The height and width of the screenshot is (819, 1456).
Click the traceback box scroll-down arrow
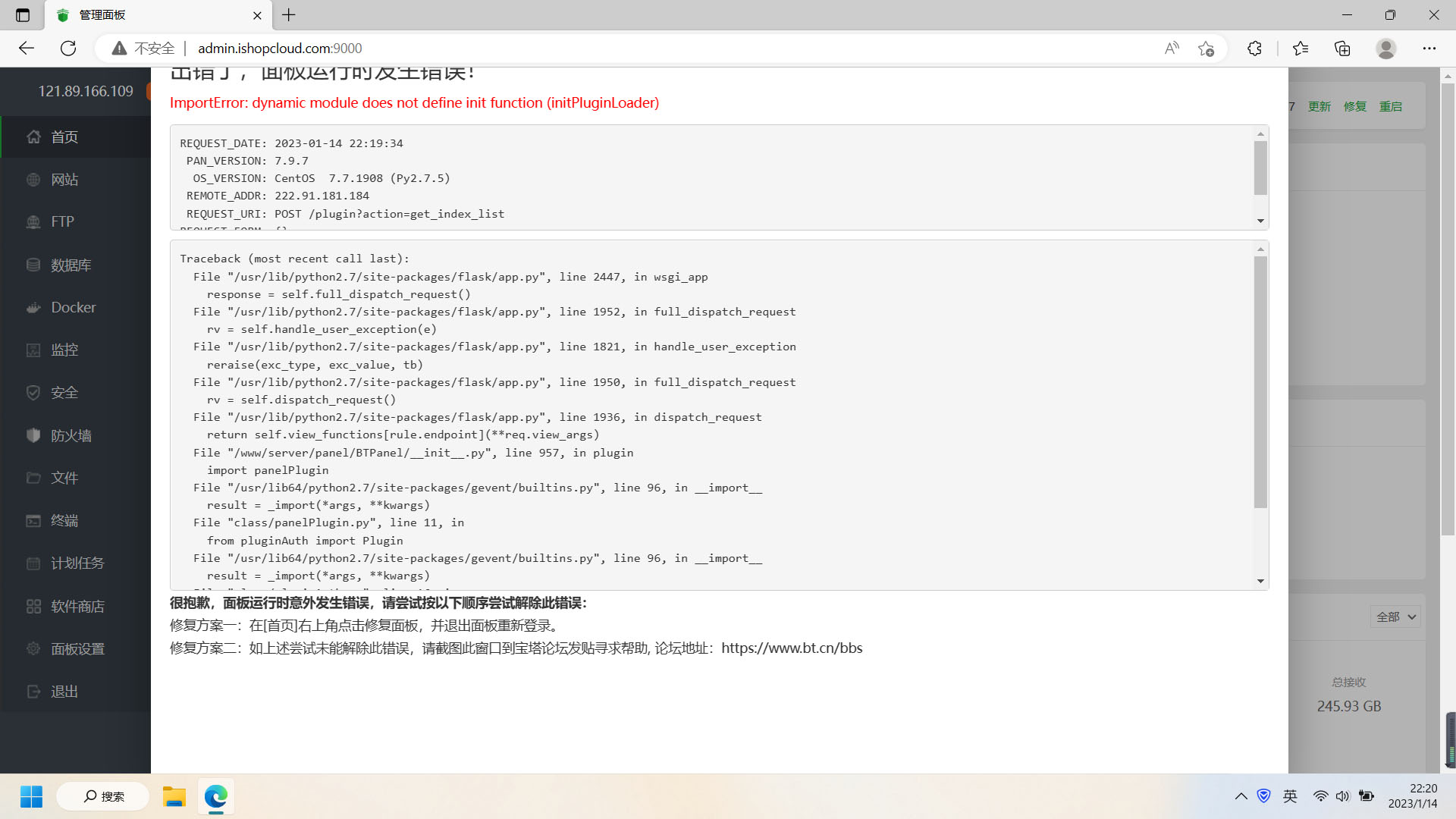coord(1260,581)
